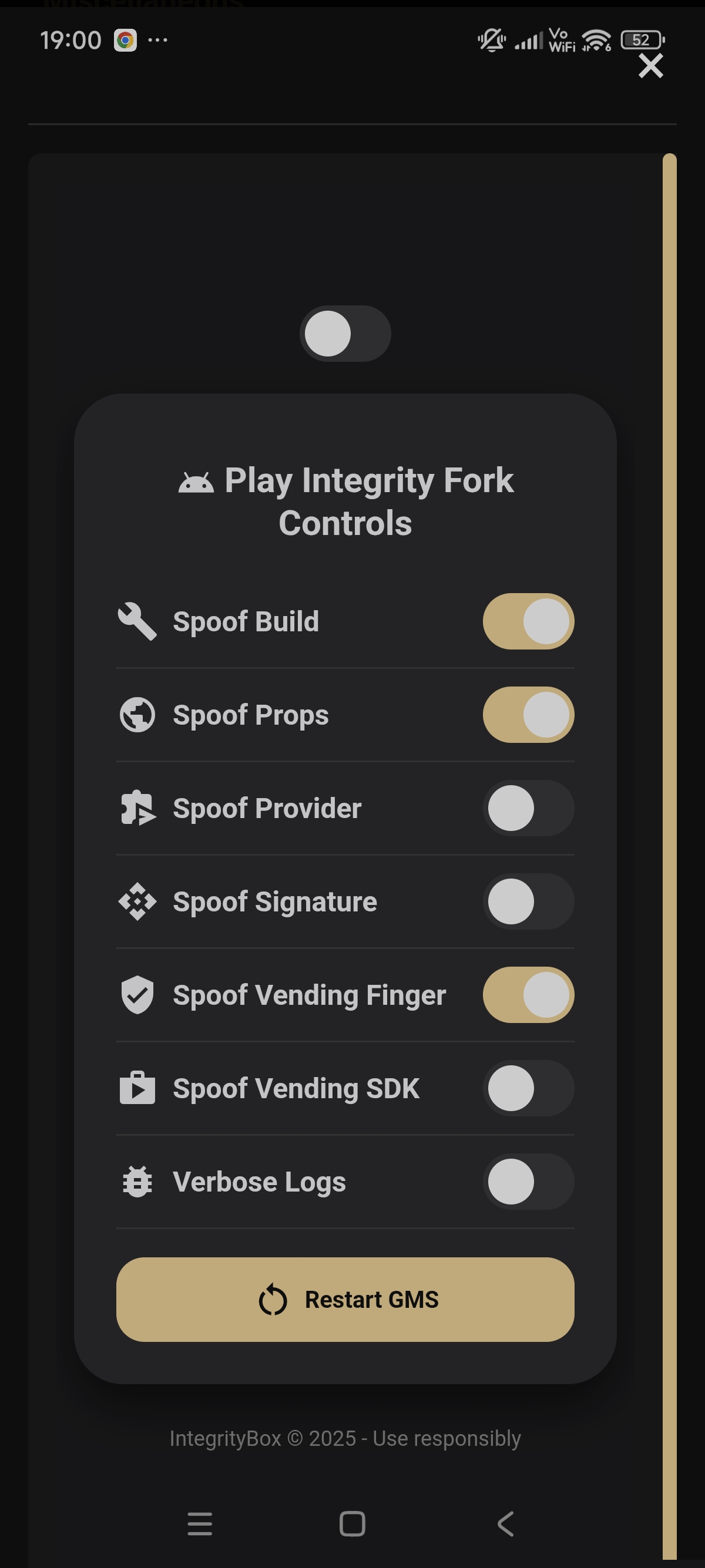Turn off Spoof Props toggle
The image size is (705, 1568).
528,715
